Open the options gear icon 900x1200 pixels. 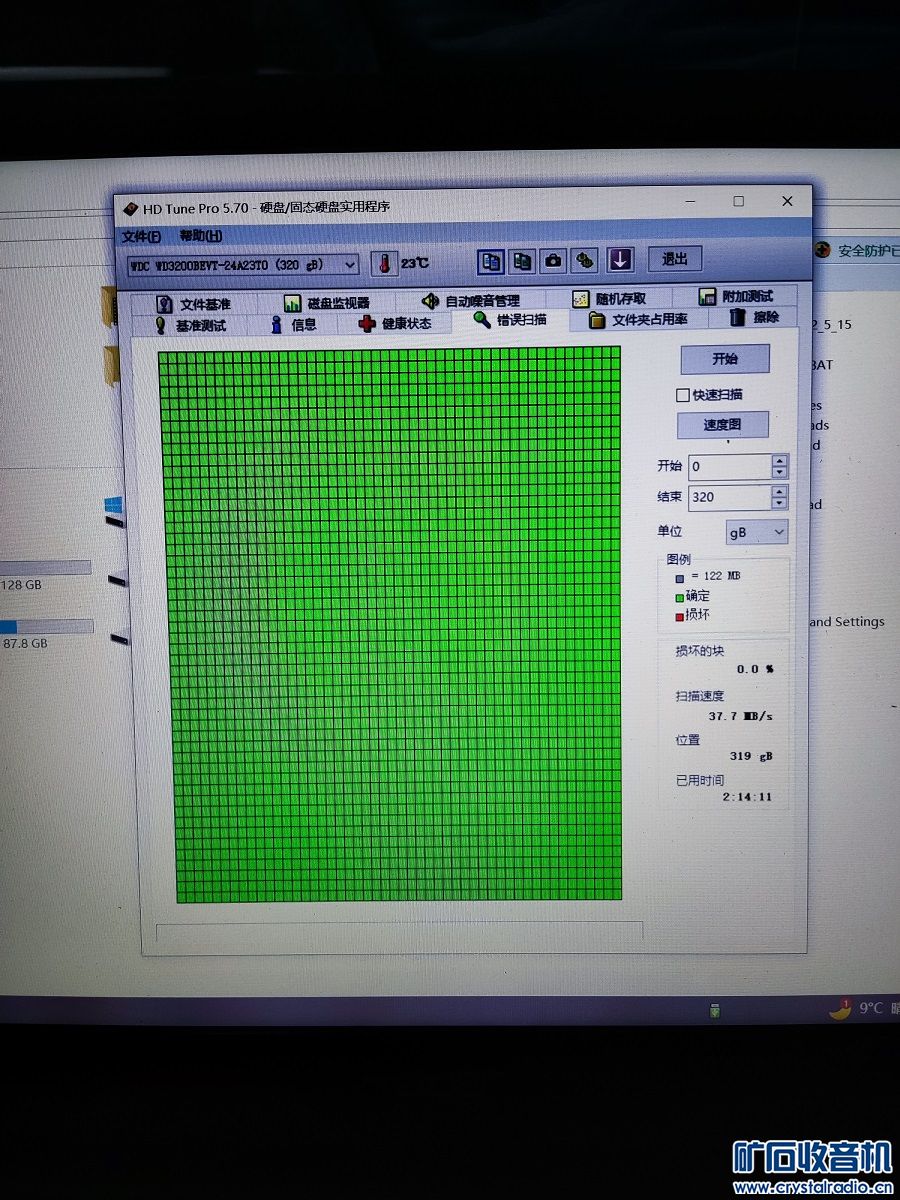click(x=585, y=260)
